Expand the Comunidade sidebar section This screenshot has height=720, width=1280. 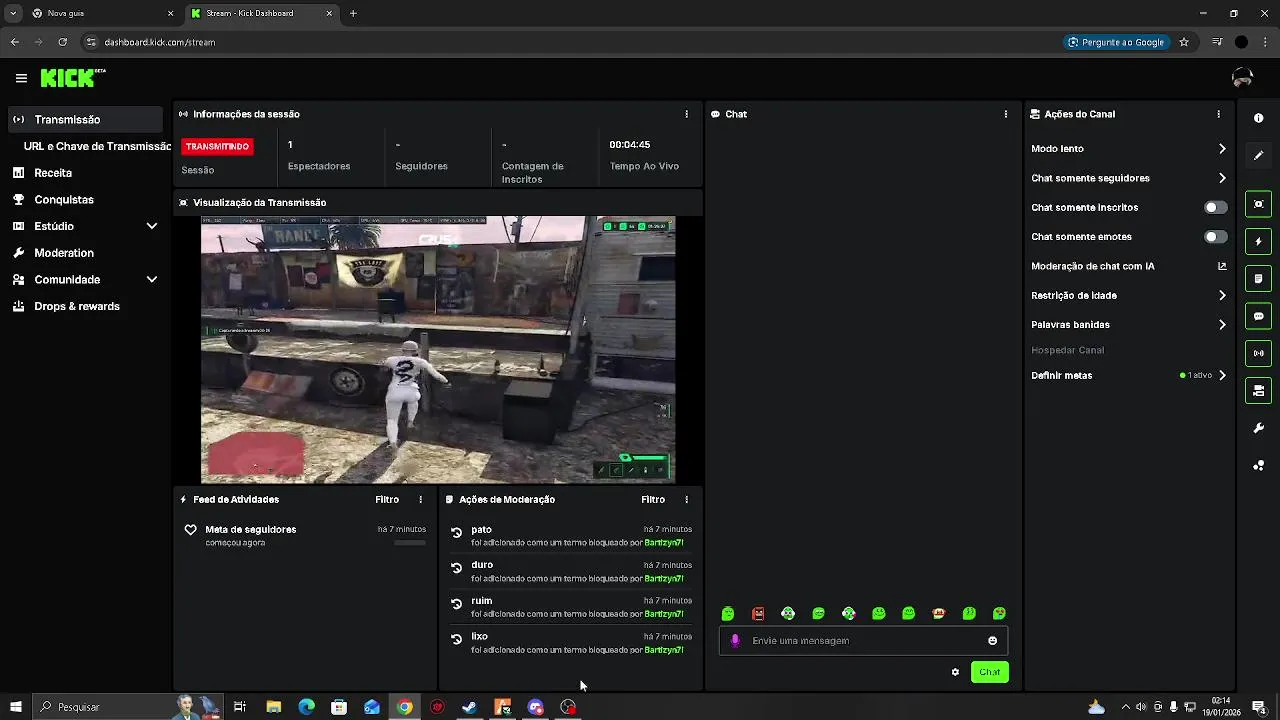point(152,280)
